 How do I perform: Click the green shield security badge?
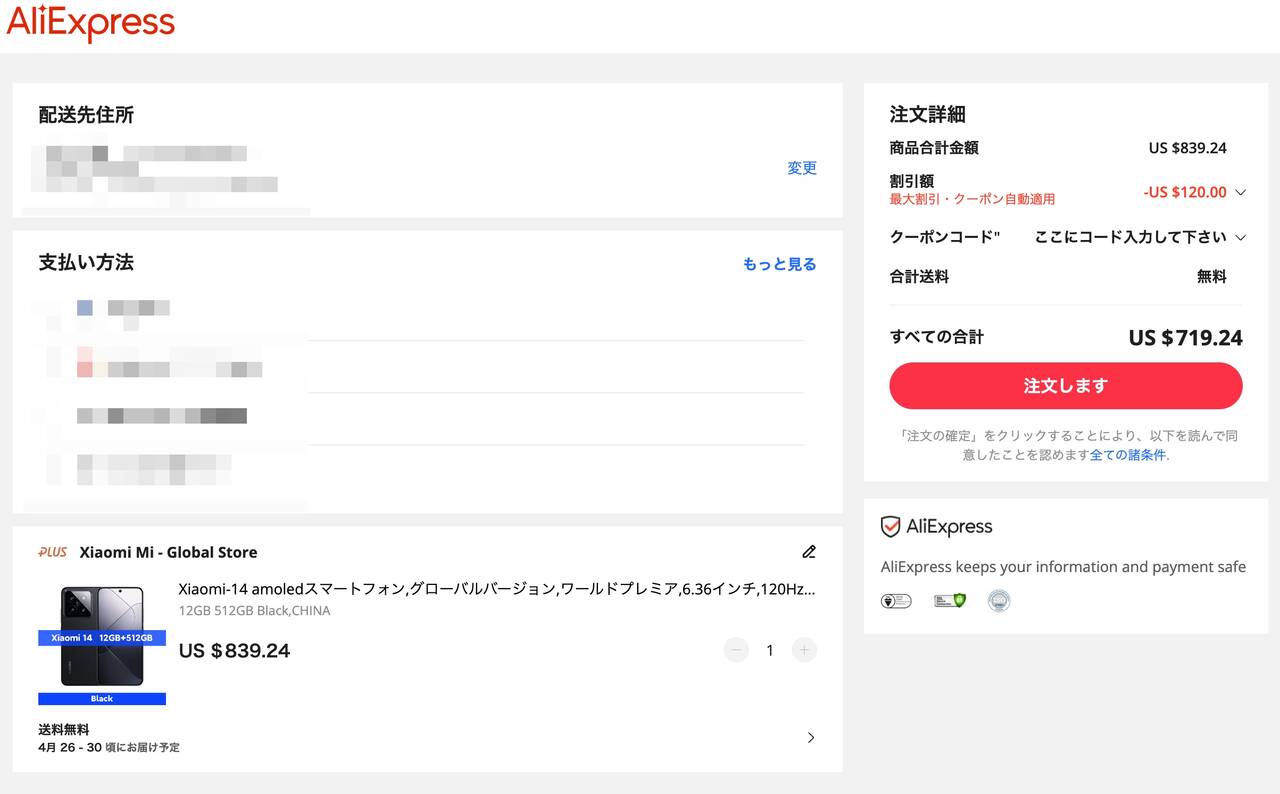[949, 601]
